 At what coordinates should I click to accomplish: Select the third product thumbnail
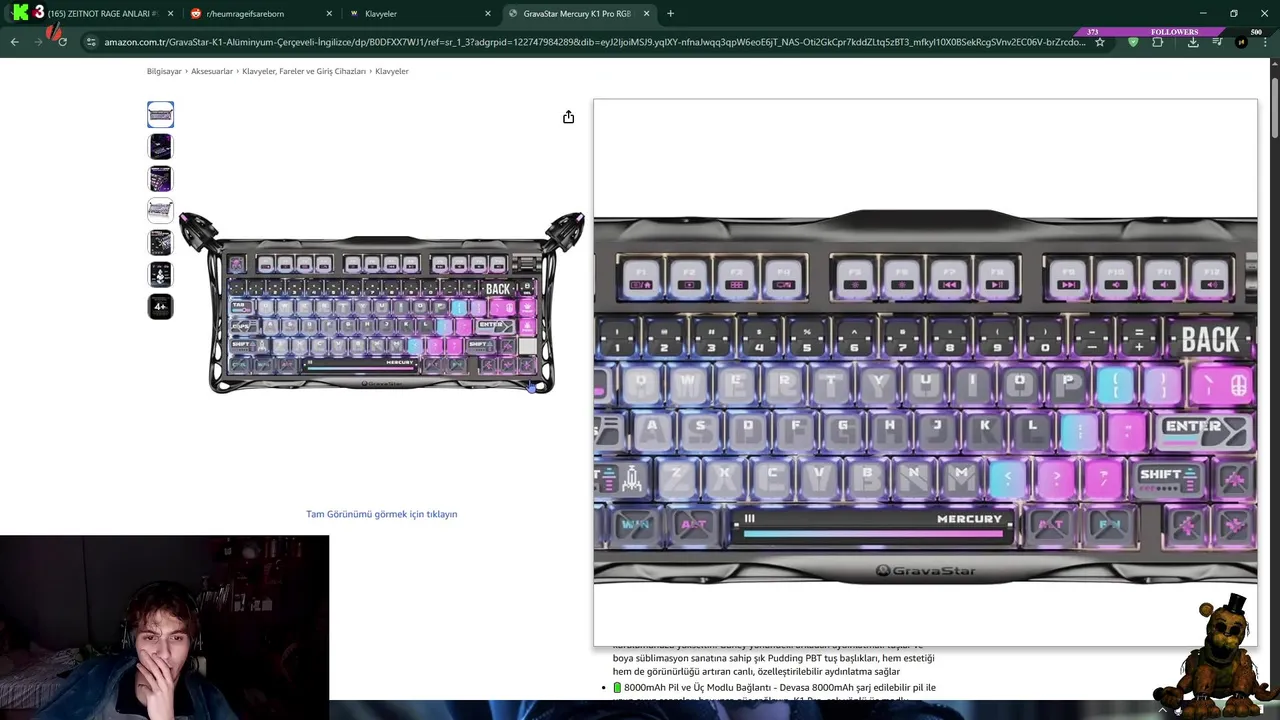tap(160, 178)
